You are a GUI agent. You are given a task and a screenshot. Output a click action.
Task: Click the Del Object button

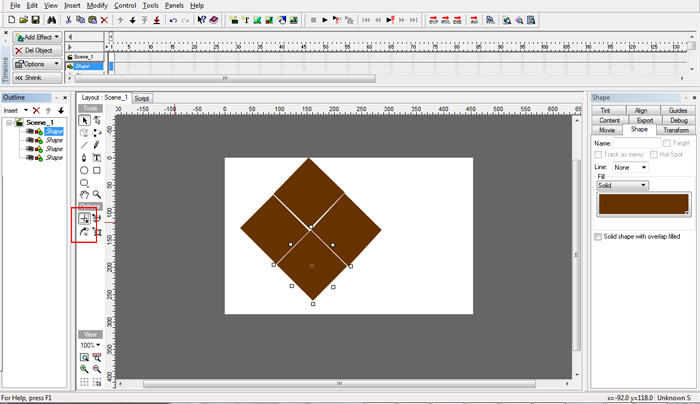coord(36,50)
